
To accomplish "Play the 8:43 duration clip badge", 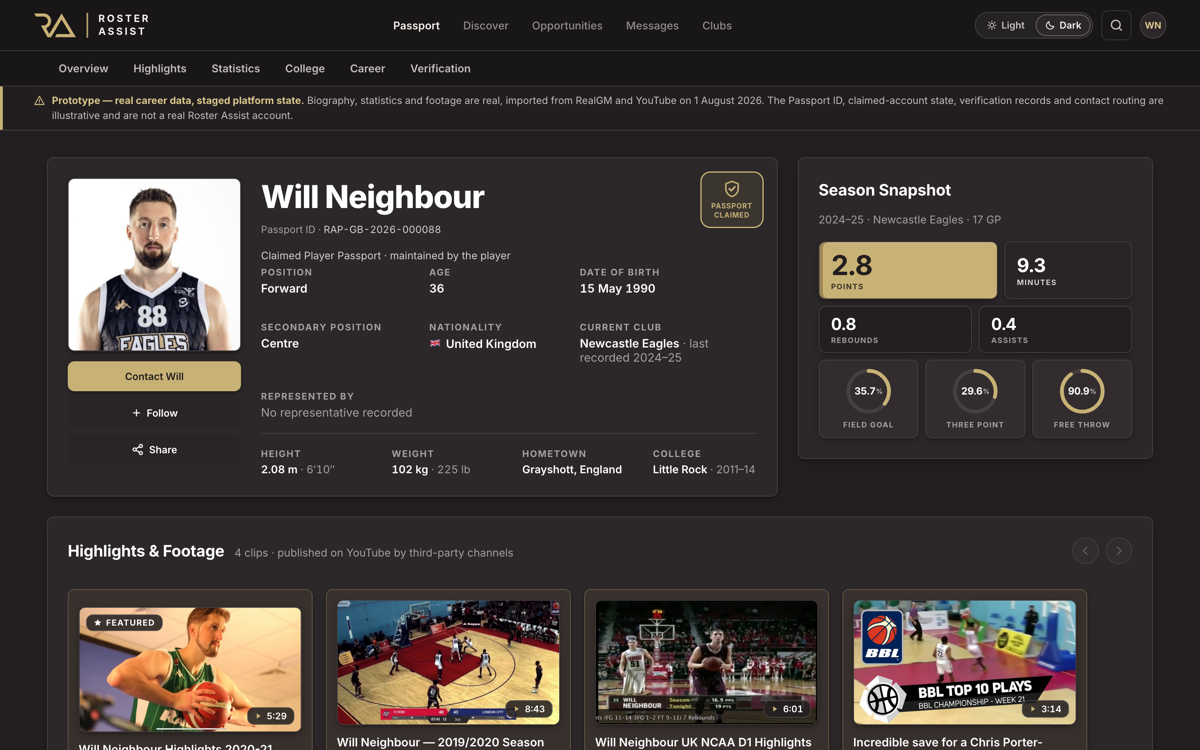I will point(530,709).
